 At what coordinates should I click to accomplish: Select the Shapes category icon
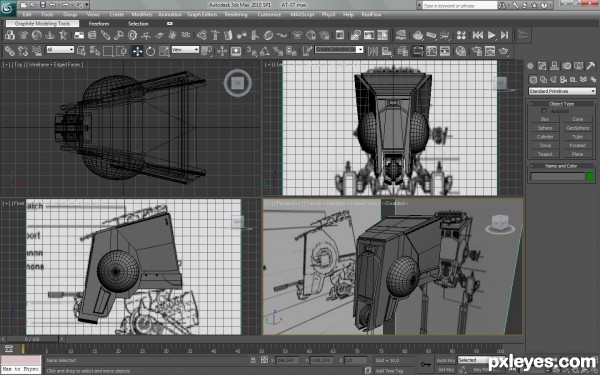(543, 80)
